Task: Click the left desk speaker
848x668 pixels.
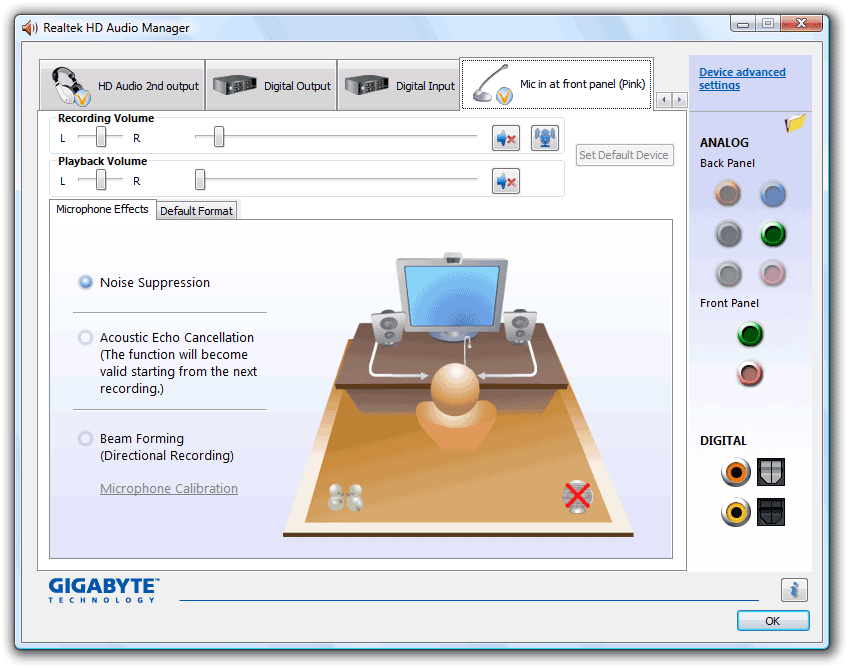Action: (x=387, y=328)
